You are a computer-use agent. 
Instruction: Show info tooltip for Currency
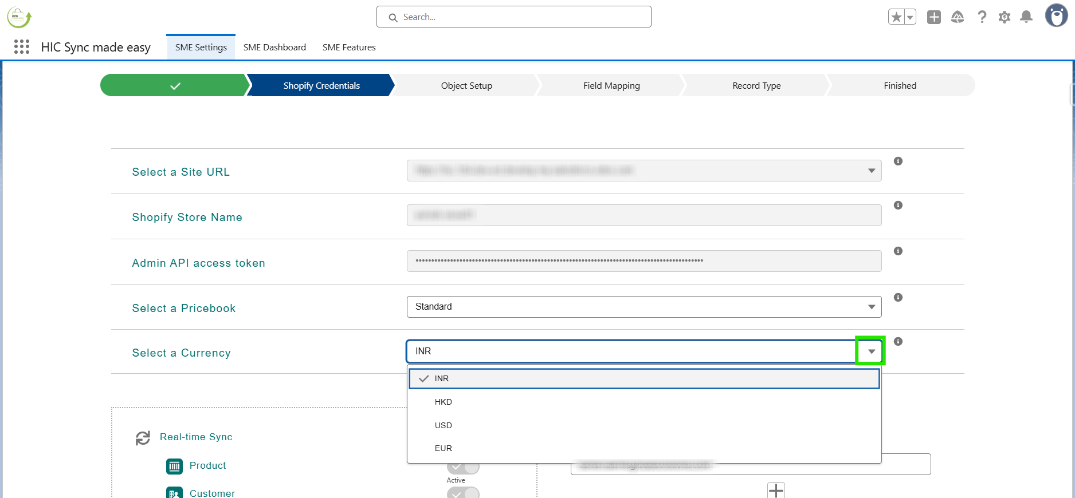point(898,342)
